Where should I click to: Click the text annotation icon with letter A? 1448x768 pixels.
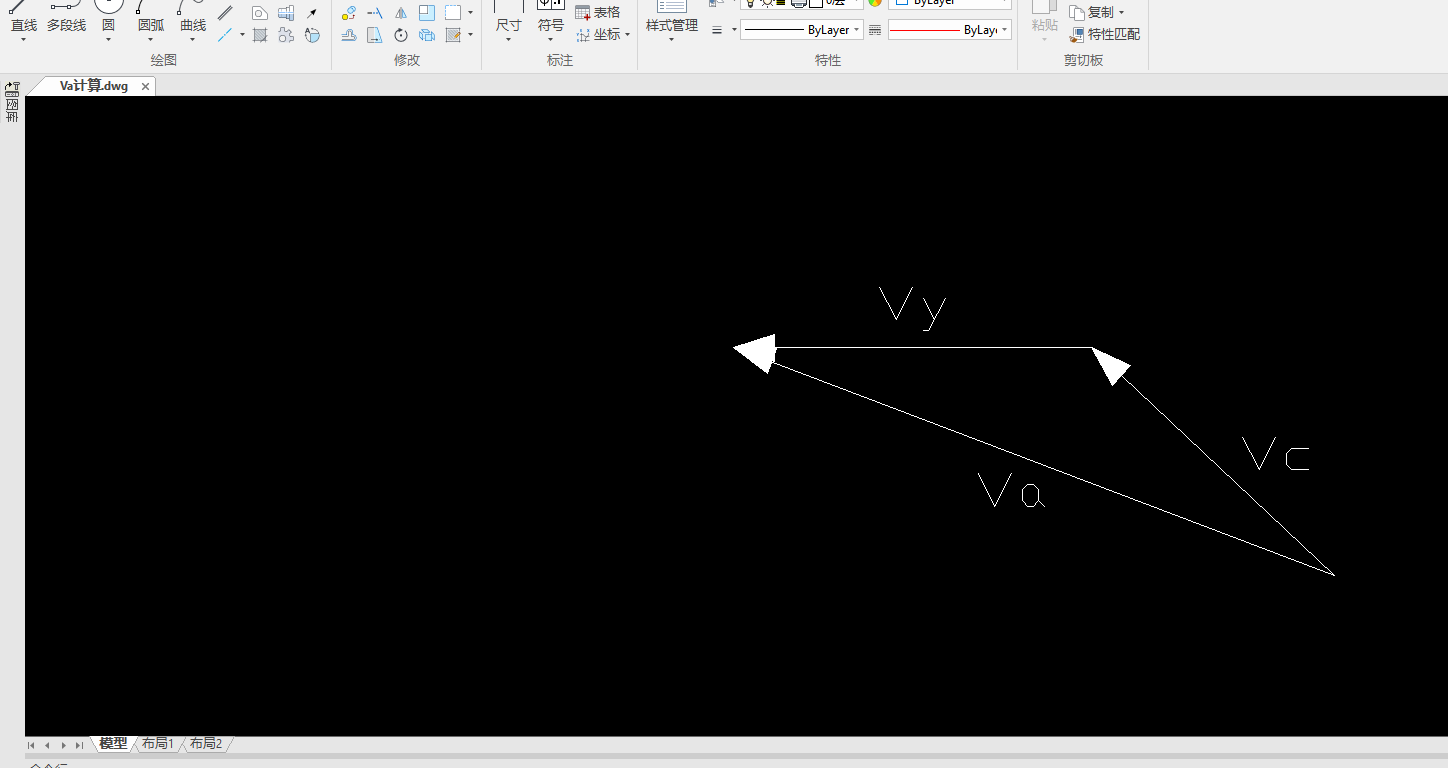(x=312, y=35)
